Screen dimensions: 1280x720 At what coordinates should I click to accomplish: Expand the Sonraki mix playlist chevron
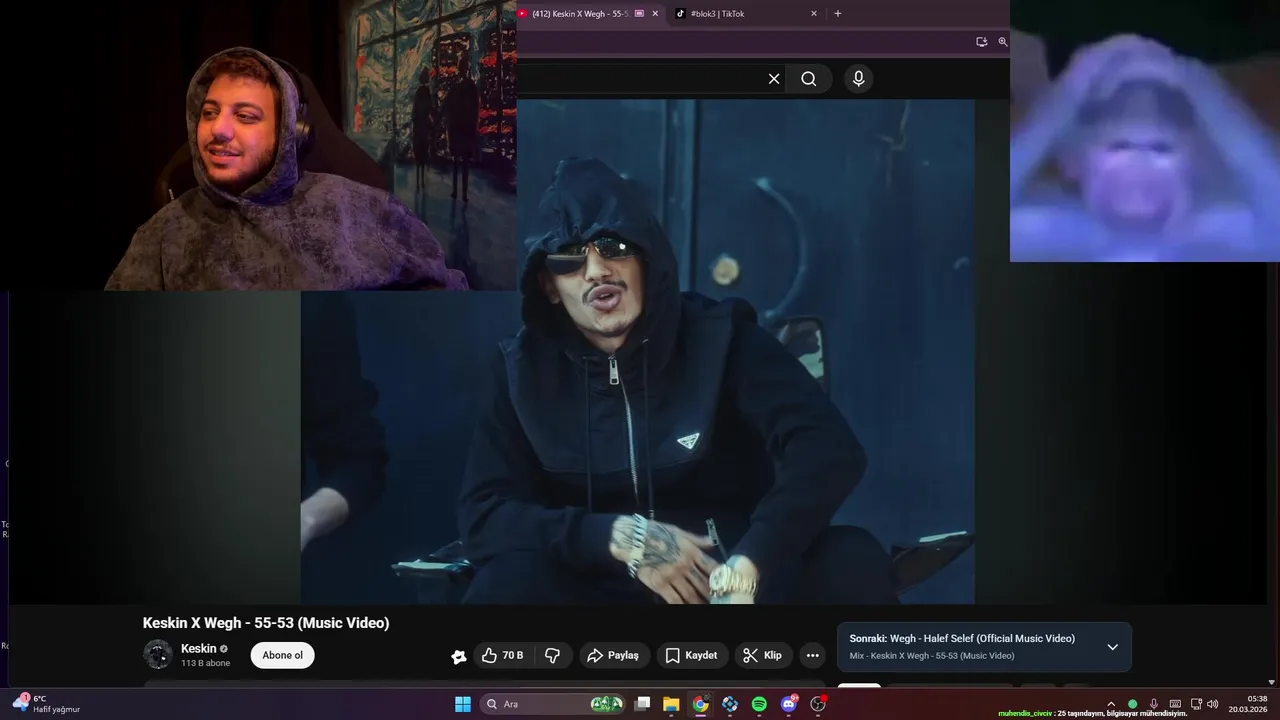point(1112,647)
